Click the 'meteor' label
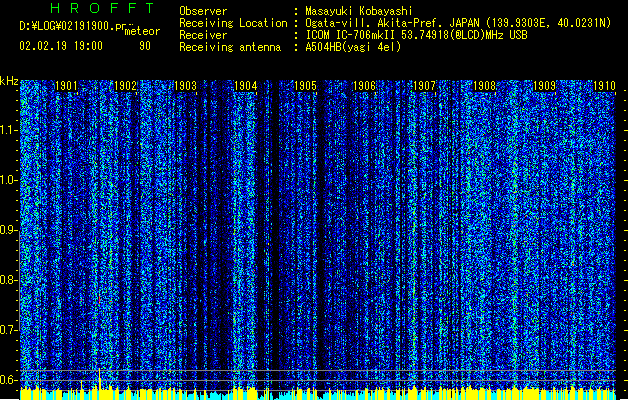The height and width of the screenshot is (400, 629). (x=142, y=31)
